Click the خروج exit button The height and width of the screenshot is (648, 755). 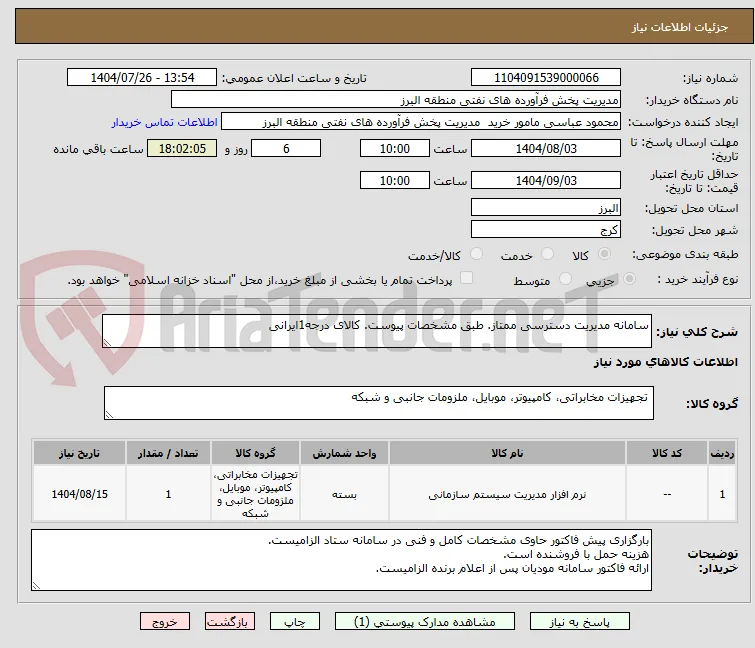coord(165,622)
